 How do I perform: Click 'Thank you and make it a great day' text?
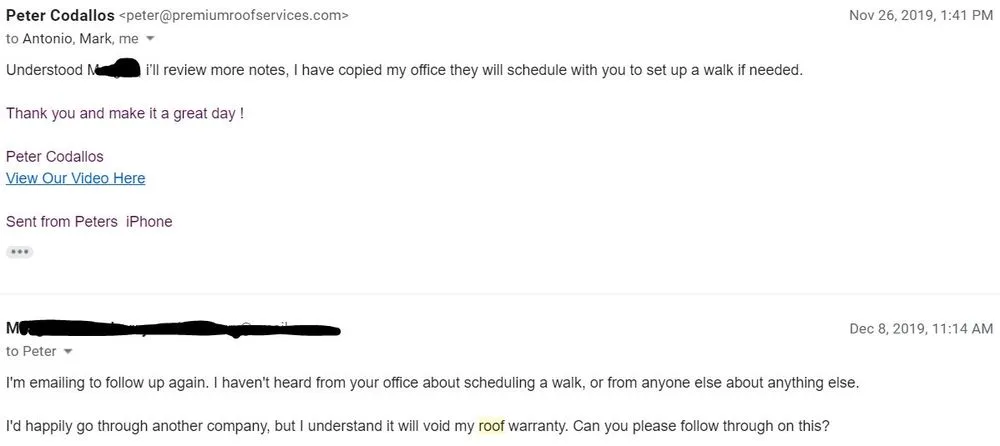pyautogui.click(x=125, y=113)
